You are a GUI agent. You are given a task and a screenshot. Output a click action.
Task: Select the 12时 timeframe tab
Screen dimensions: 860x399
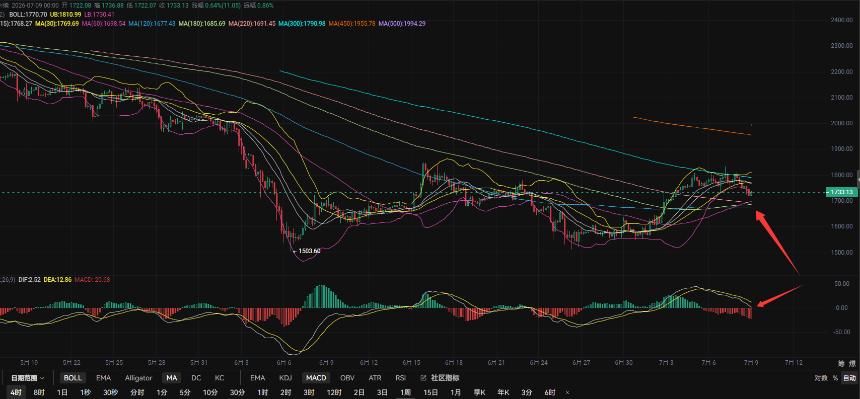[334, 393]
